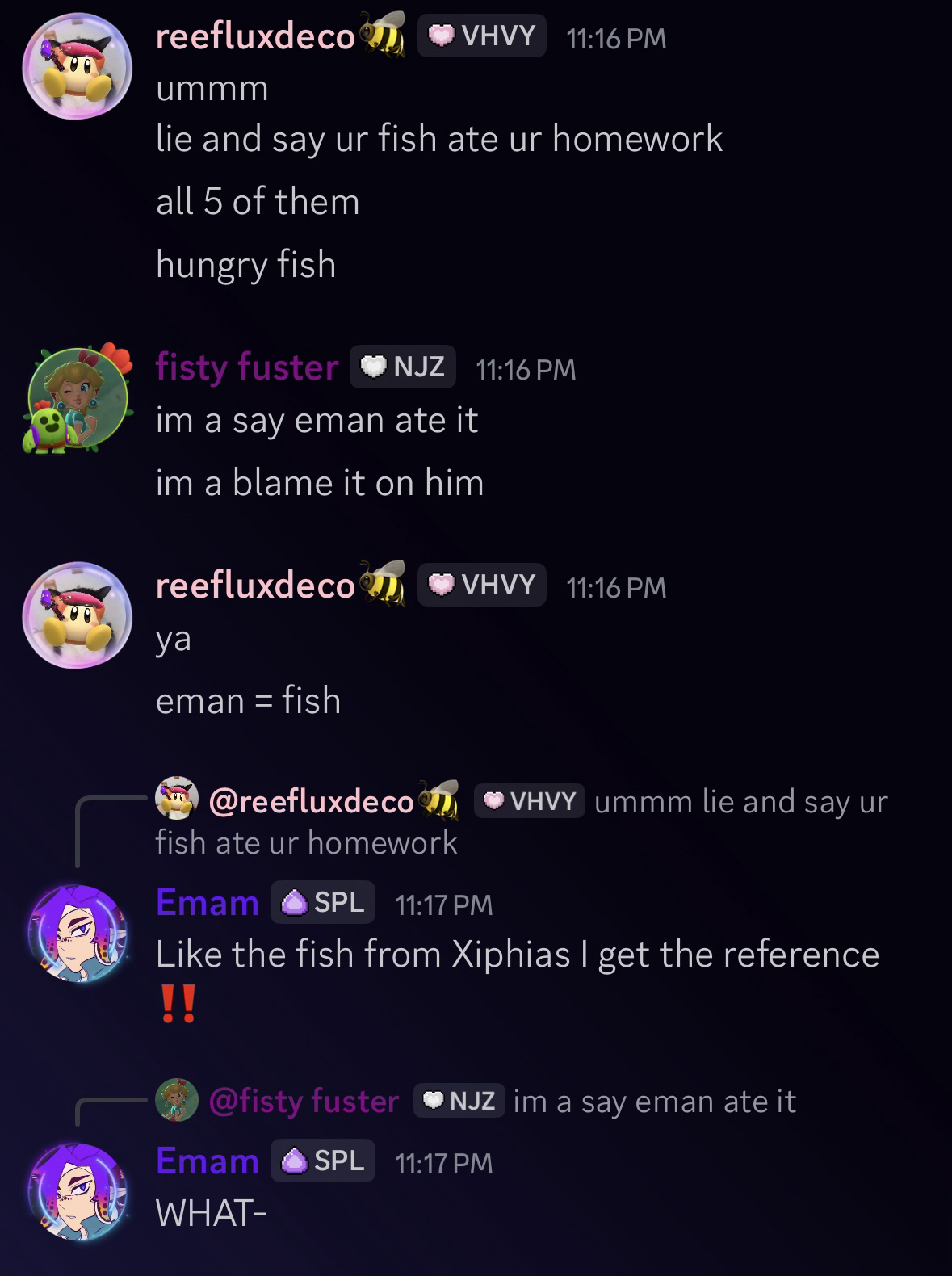Open the reefluxdeco username above the "ummm" message

click(x=255, y=36)
